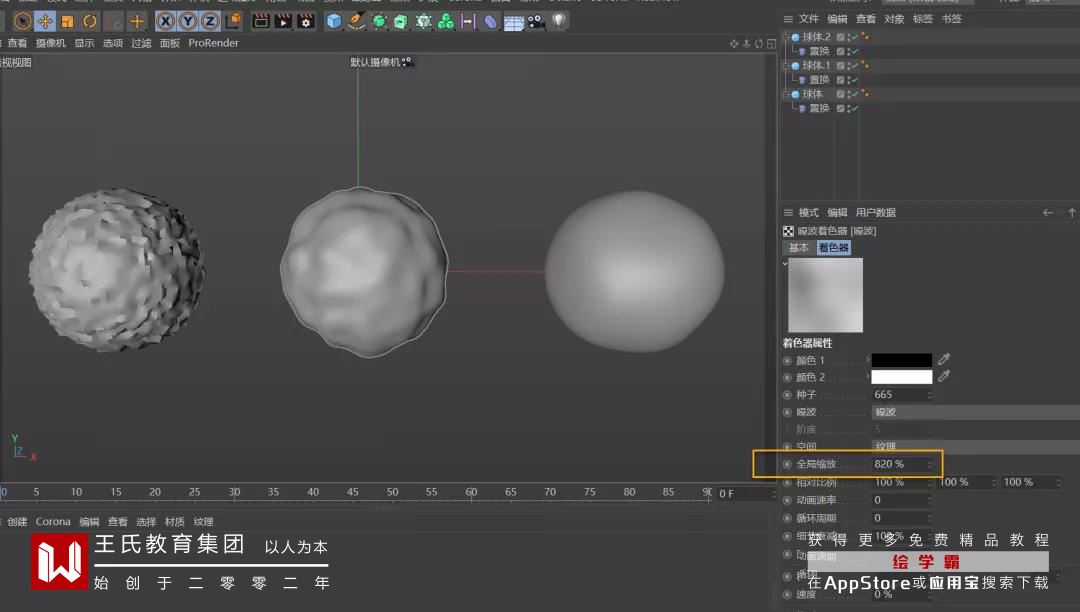Screen dimensions: 1080x612
Task: Pick color with 颜色 2 eyedropper
Action: (x=944, y=376)
